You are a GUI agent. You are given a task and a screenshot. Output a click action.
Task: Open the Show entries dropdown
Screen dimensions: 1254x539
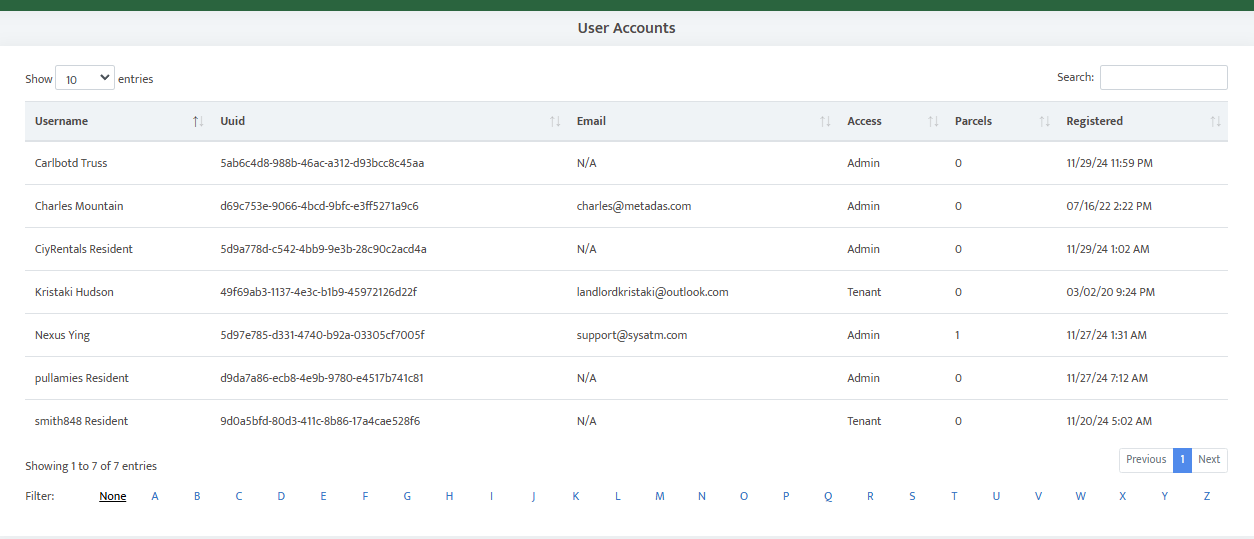(x=85, y=78)
